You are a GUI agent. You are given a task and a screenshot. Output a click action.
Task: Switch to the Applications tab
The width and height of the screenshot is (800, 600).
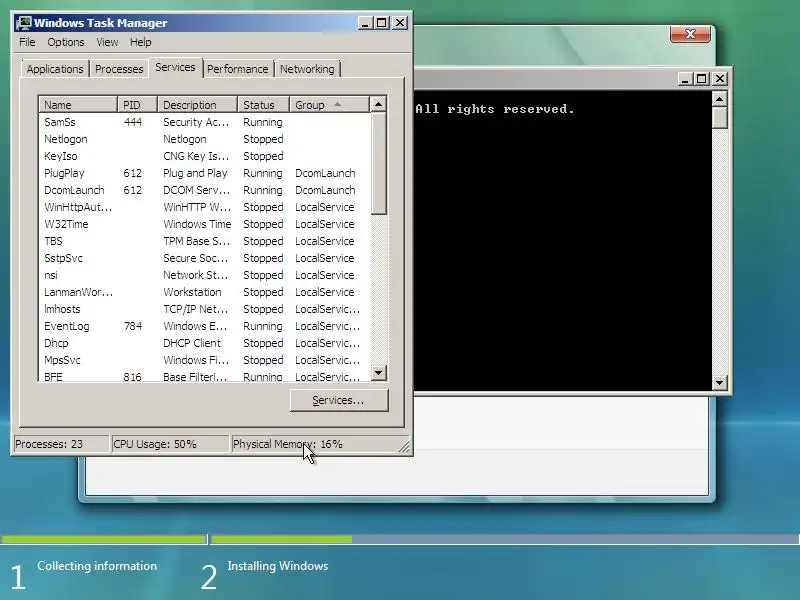55,69
